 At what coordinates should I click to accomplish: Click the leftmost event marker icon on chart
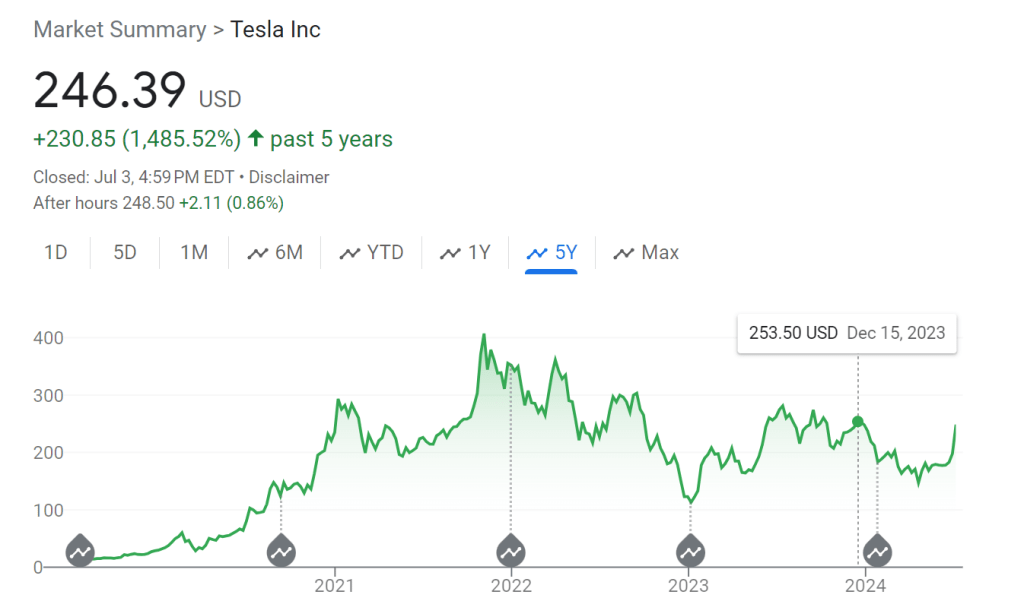pos(80,550)
